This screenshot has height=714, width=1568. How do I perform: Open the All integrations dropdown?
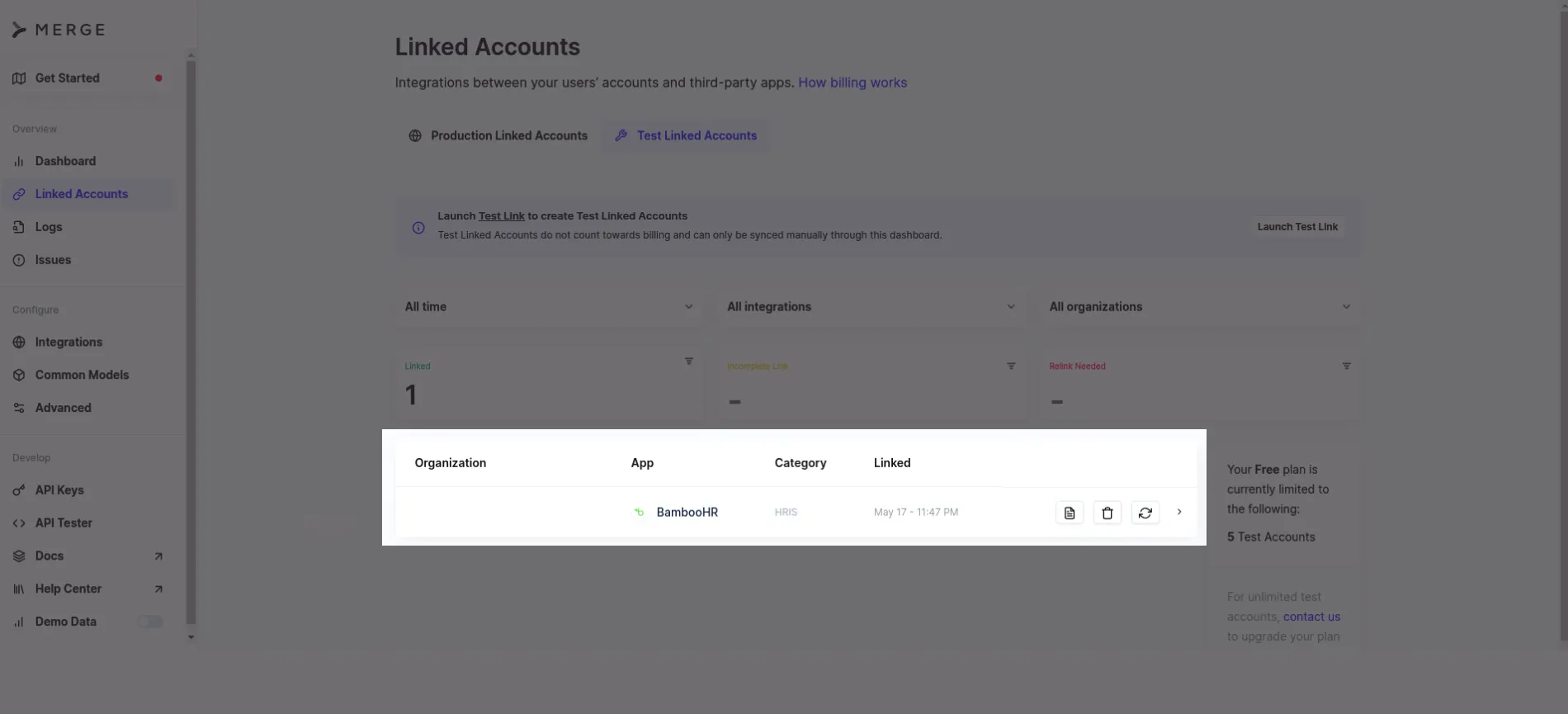click(x=871, y=306)
